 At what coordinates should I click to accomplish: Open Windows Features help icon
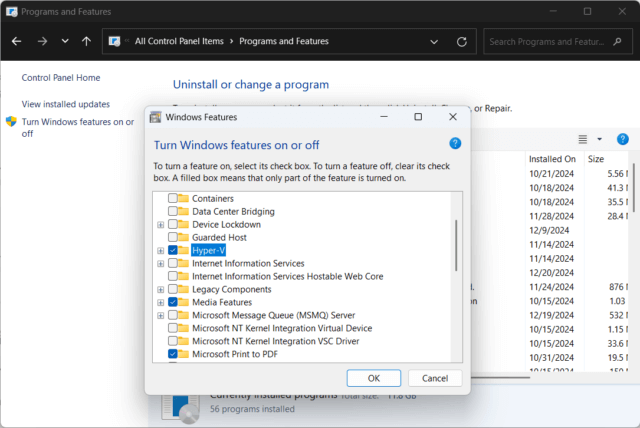pyautogui.click(x=455, y=144)
